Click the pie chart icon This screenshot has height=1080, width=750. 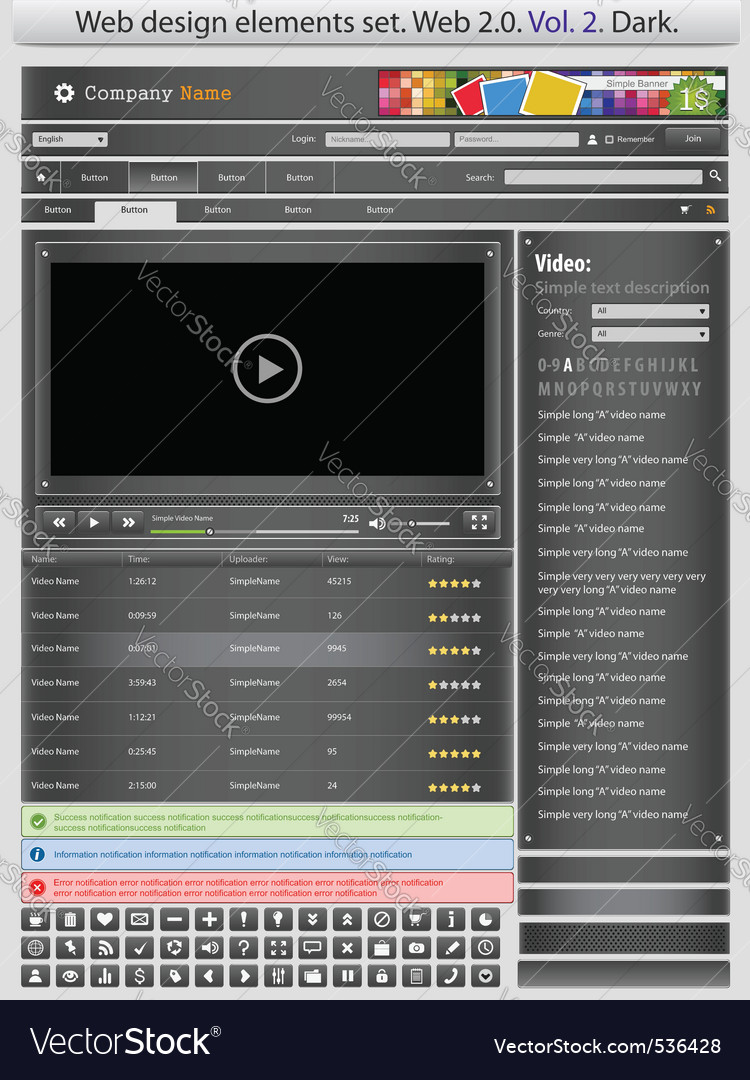pyautogui.click(x=486, y=919)
